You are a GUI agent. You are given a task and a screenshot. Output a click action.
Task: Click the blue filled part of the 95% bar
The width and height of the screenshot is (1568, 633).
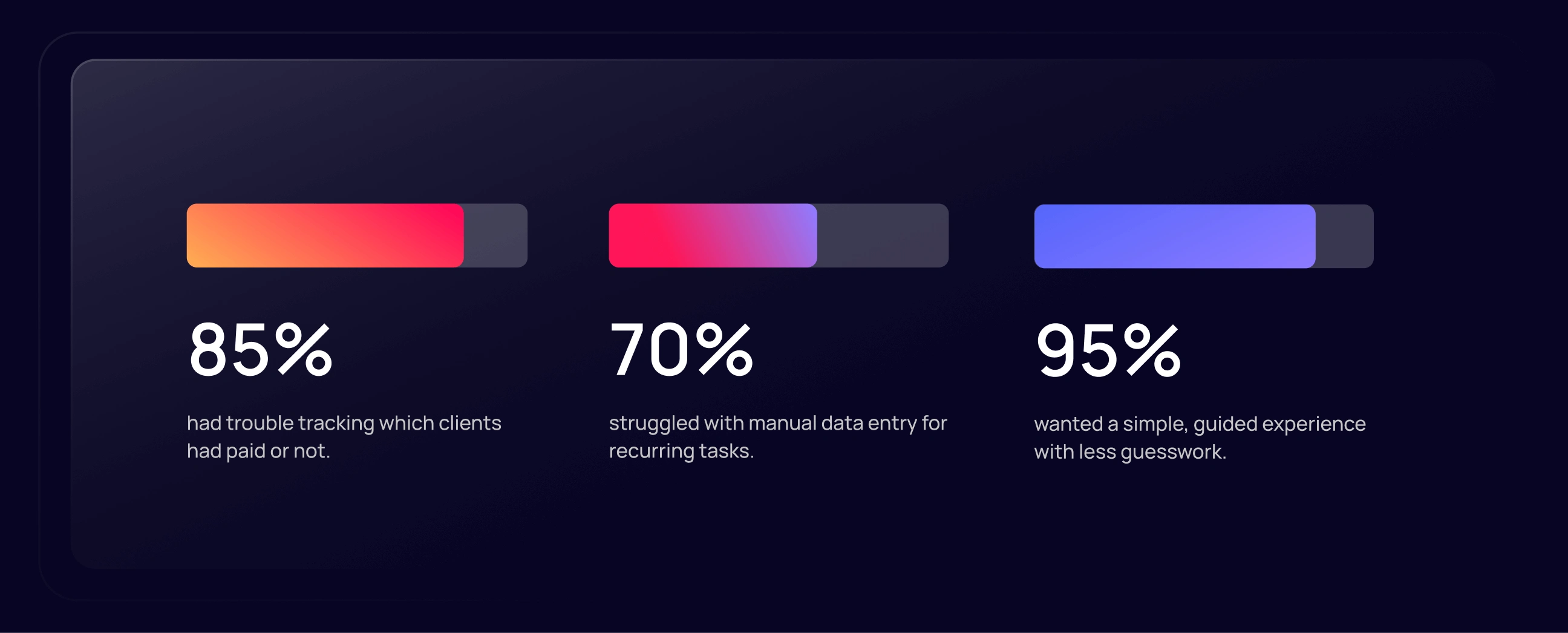pyautogui.click(x=1174, y=236)
